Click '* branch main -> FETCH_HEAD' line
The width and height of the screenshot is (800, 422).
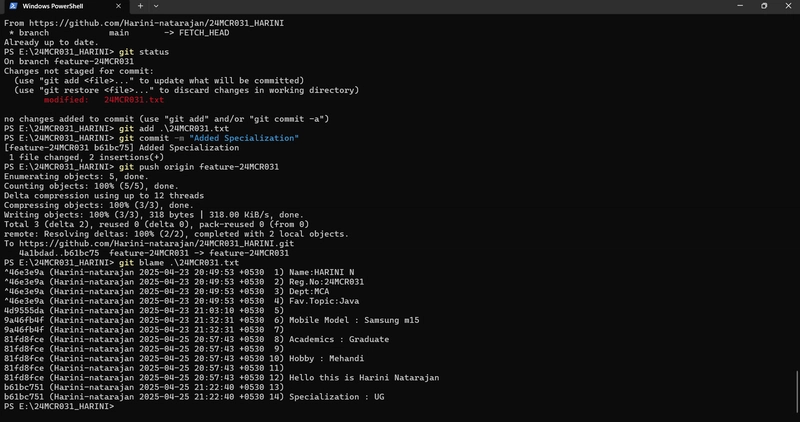pos(119,33)
